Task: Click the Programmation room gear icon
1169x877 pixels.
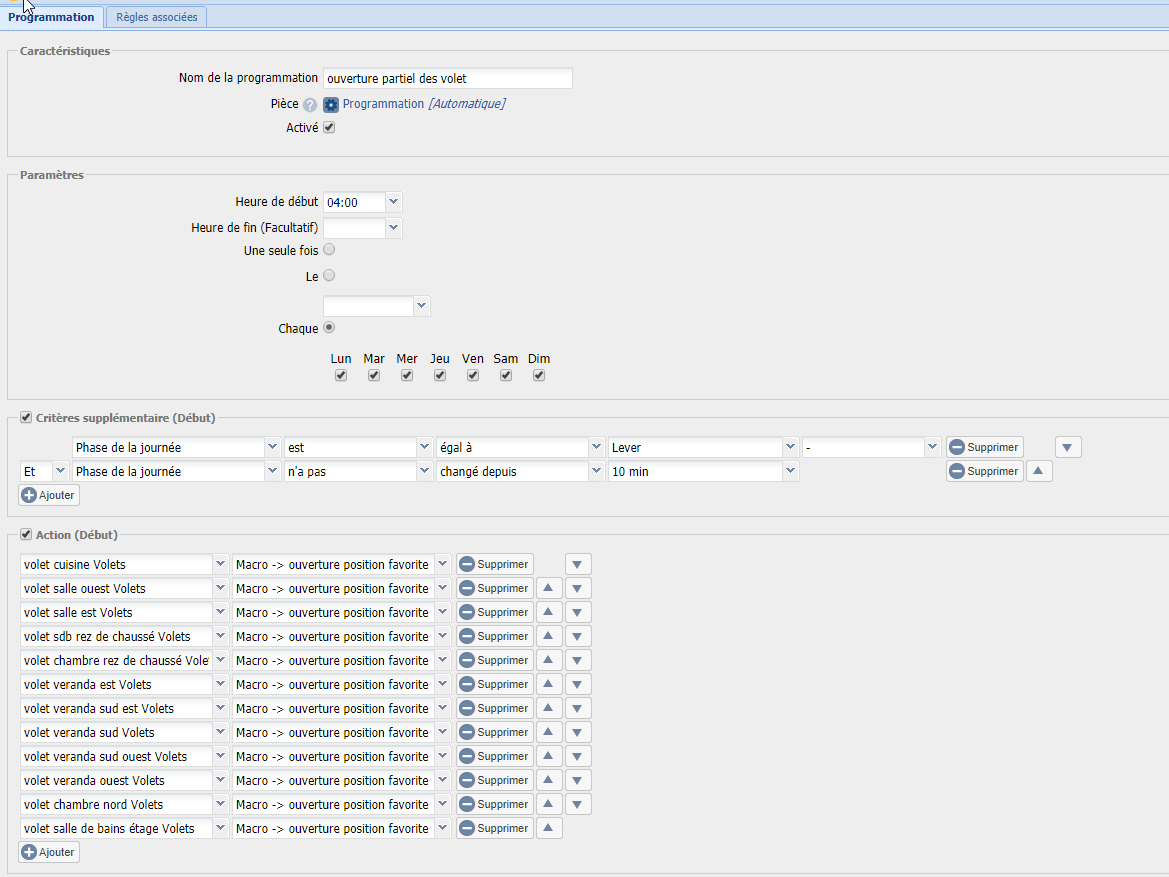Action: pyautogui.click(x=331, y=105)
